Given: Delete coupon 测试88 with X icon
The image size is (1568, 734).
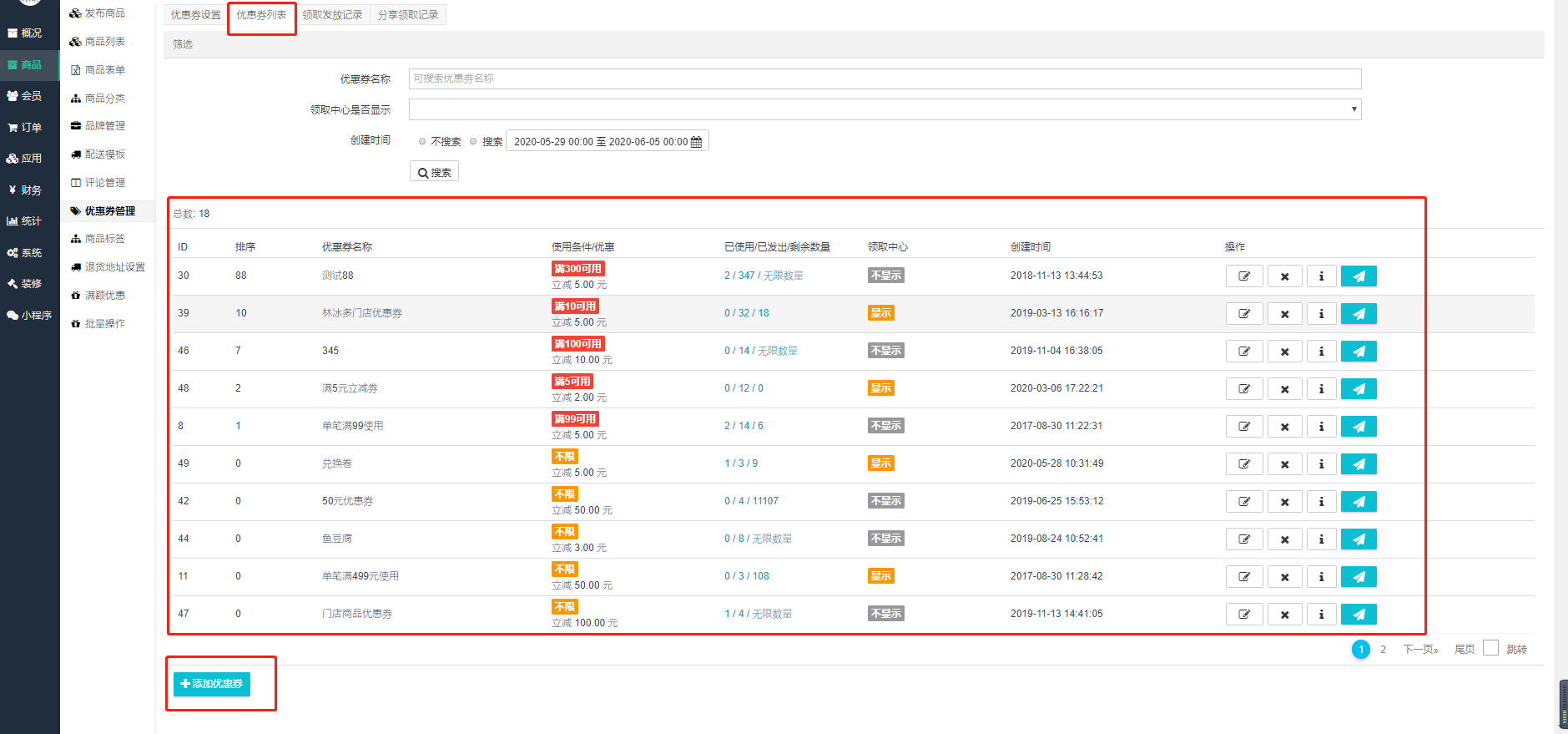Looking at the screenshot, I should click(x=1284, y=276).
